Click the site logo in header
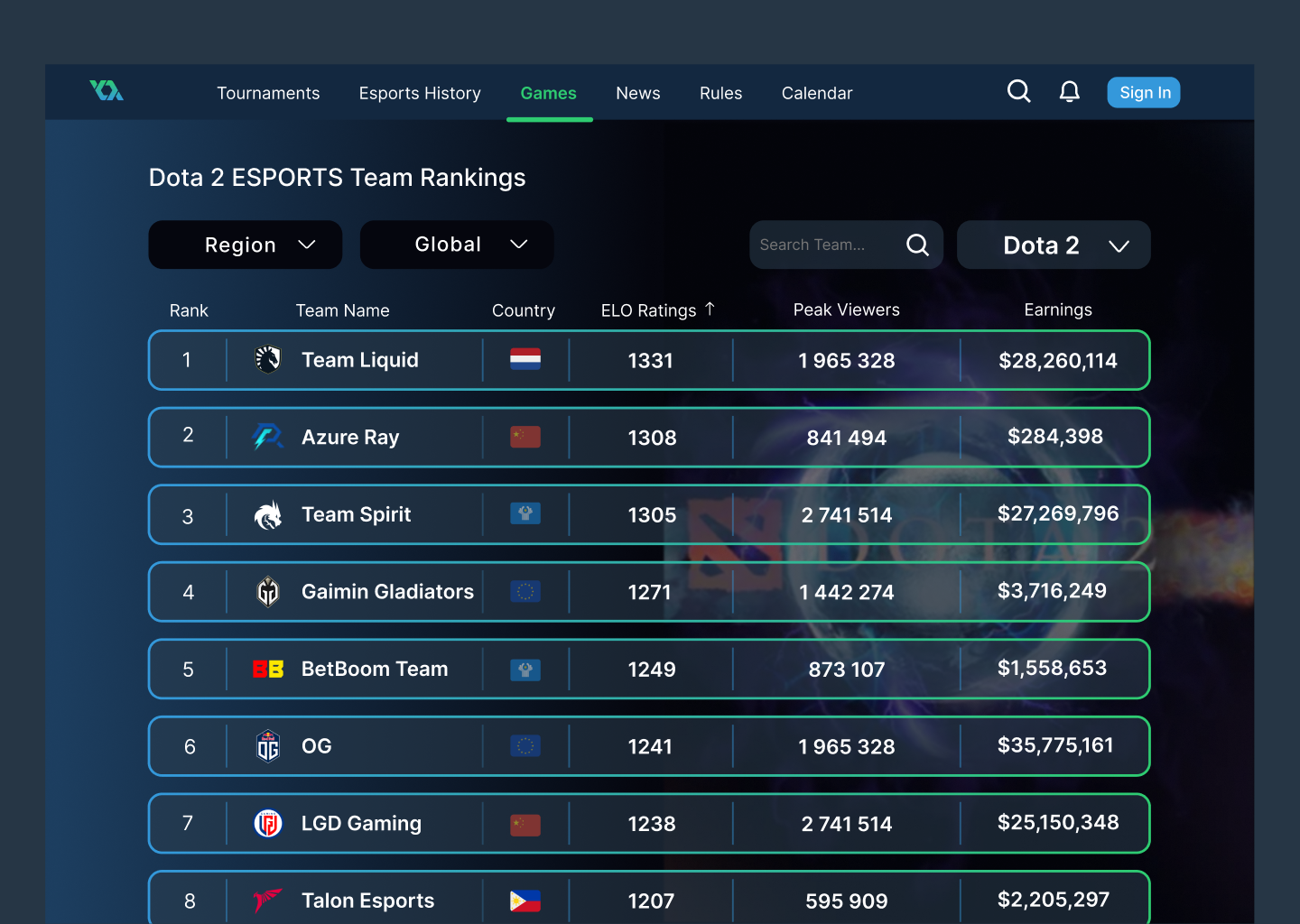The width and height of the screenshot is (1300, 924). (x=107, y=90)
